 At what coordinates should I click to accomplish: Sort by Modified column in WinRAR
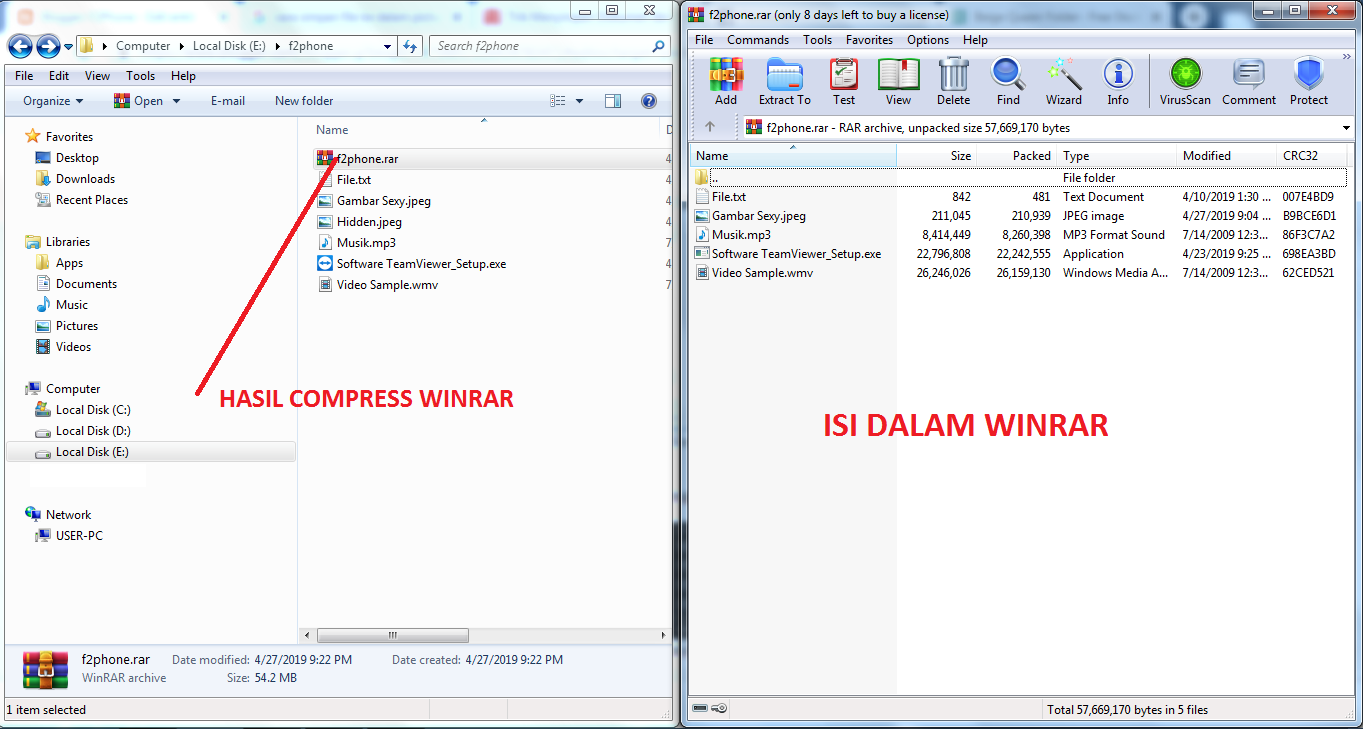[1226, 156]
